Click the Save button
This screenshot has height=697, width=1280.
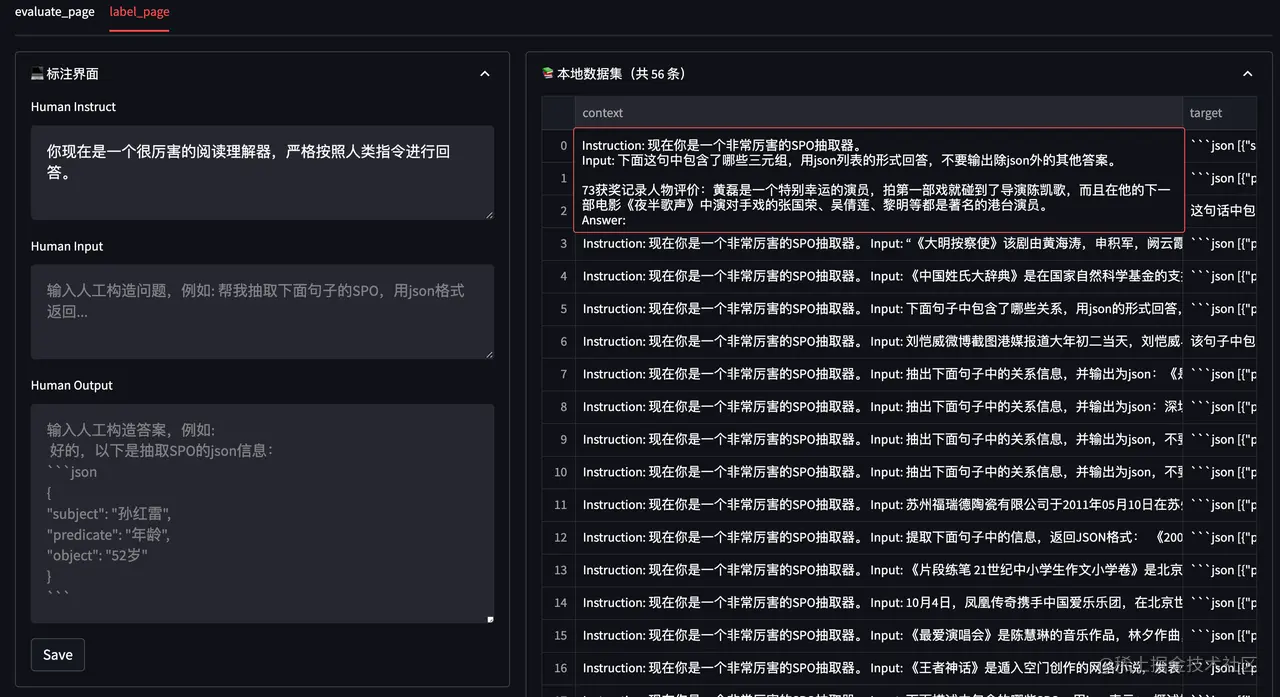(58, 655)
